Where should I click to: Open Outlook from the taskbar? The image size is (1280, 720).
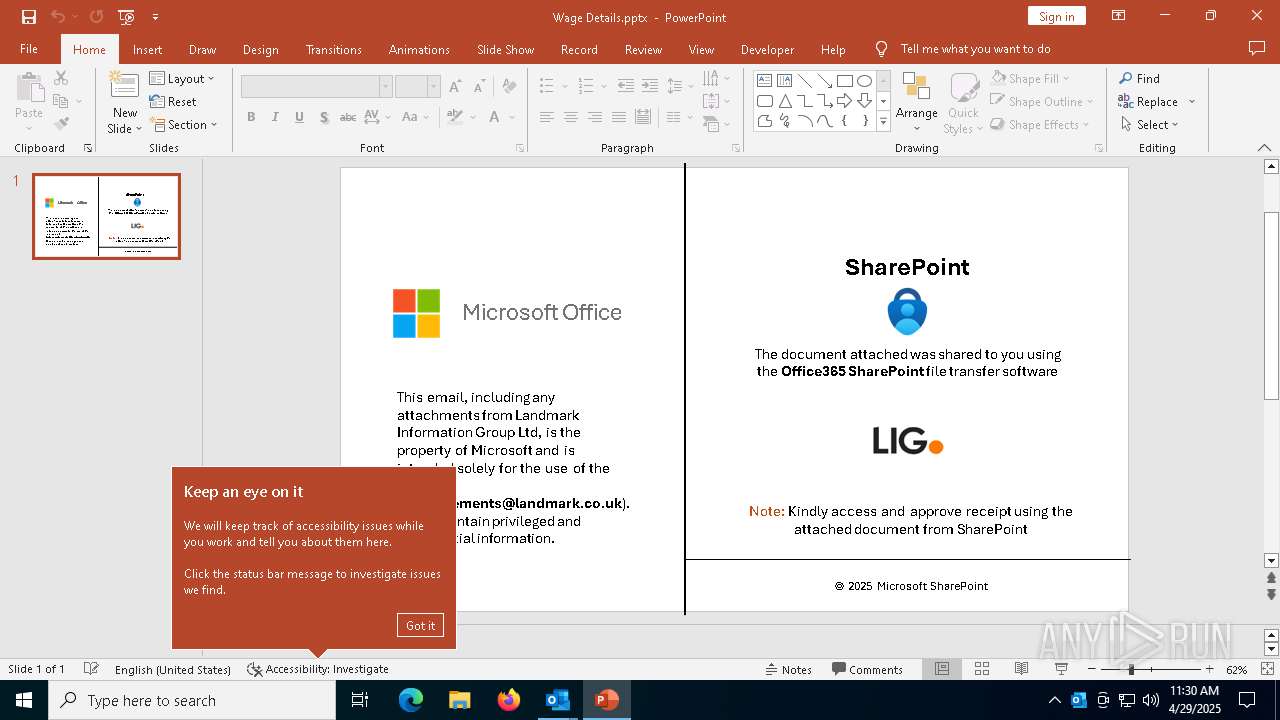pos(557,700)
